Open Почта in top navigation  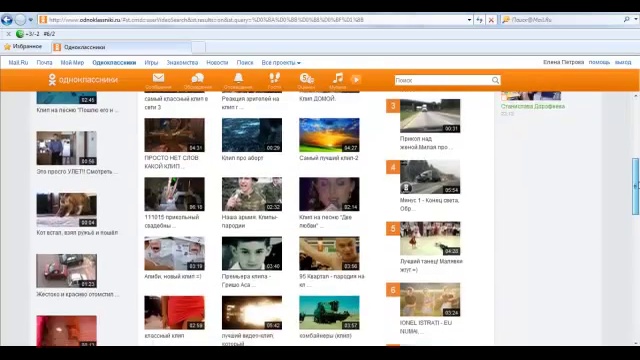[x=44, y=62]
